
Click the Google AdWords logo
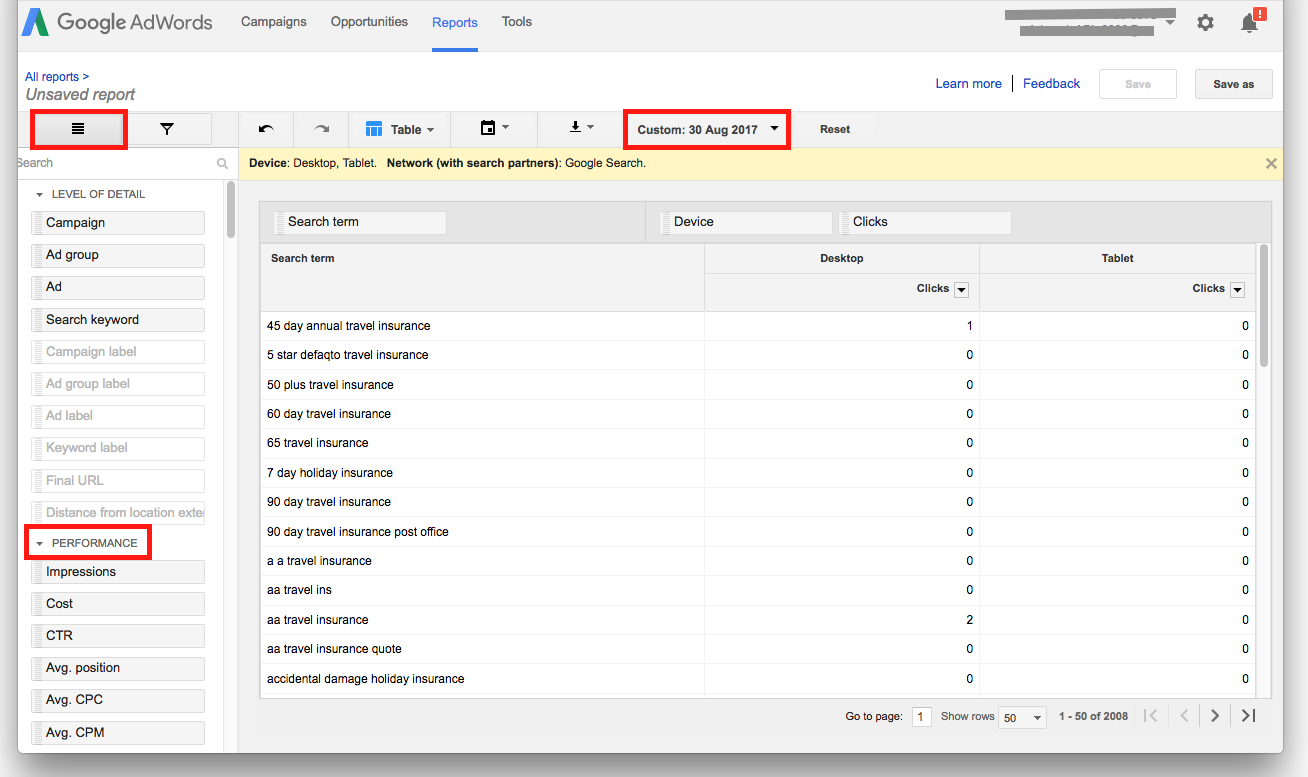118,21
